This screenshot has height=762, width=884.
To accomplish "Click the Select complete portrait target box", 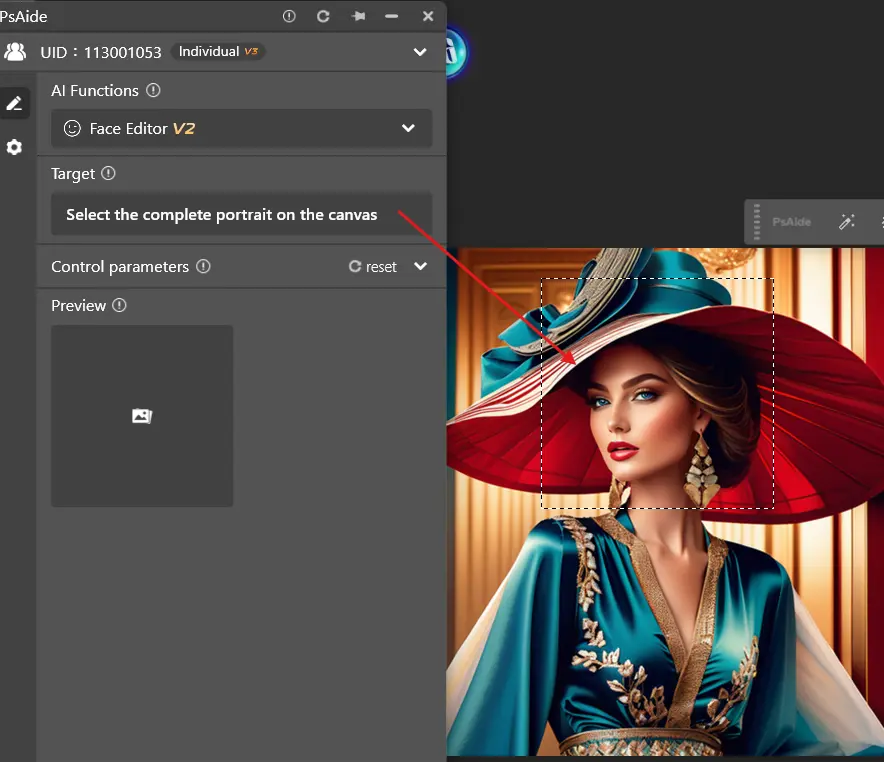I will pos(241,214).
